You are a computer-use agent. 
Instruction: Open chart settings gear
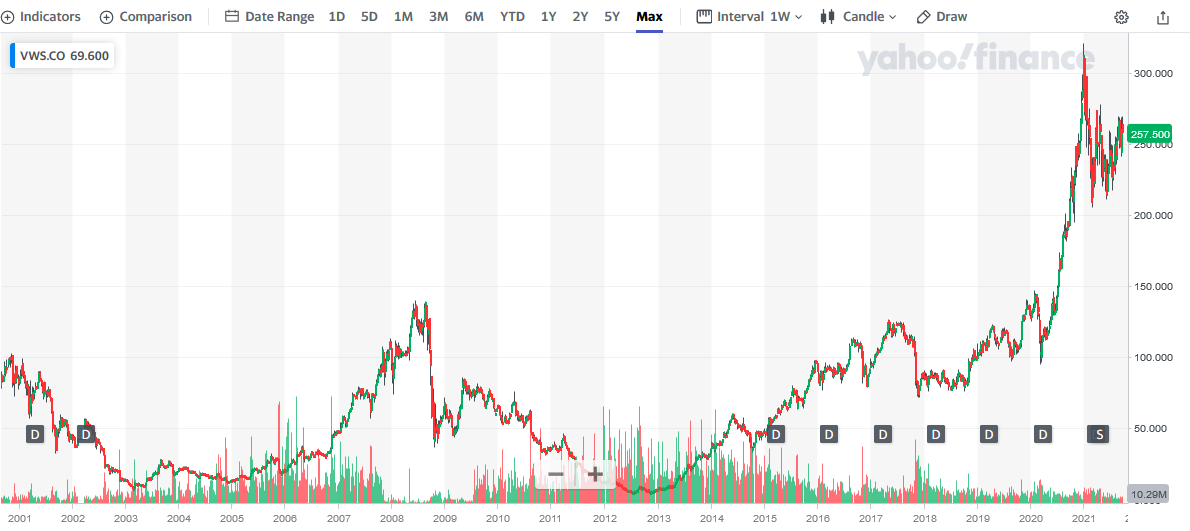tap(1122, 17)
